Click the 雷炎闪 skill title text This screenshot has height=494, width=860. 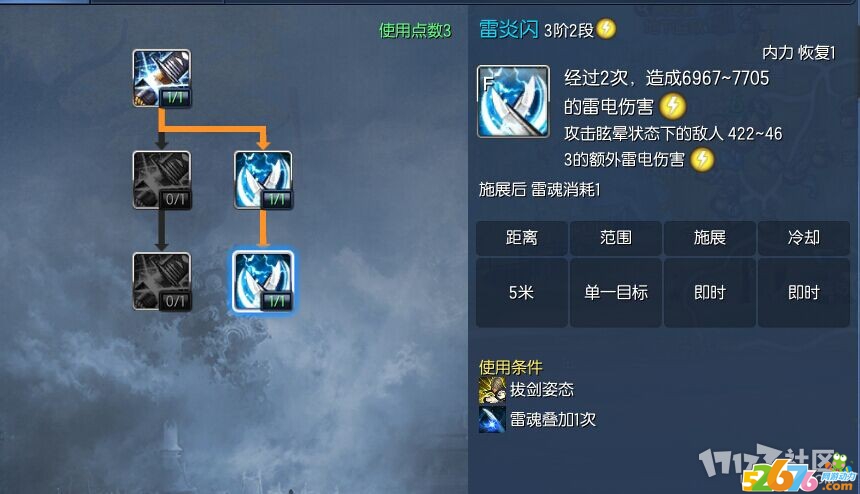click(x=508, y=29)
